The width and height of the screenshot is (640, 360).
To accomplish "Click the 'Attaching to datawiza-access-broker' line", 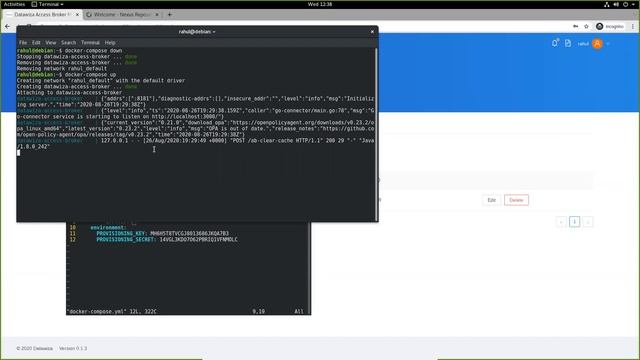I will pos(69,93).
